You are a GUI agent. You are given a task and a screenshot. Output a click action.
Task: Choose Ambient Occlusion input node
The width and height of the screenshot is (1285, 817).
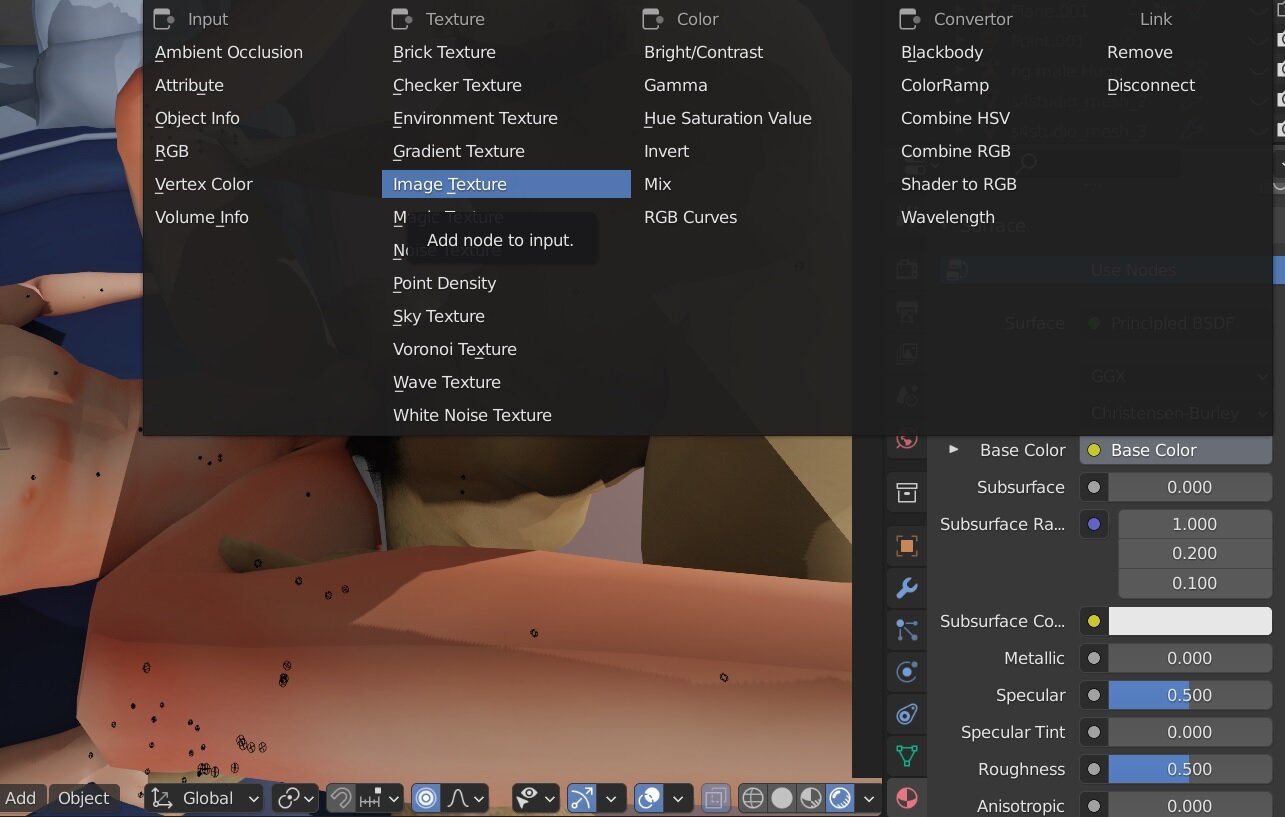229,52
